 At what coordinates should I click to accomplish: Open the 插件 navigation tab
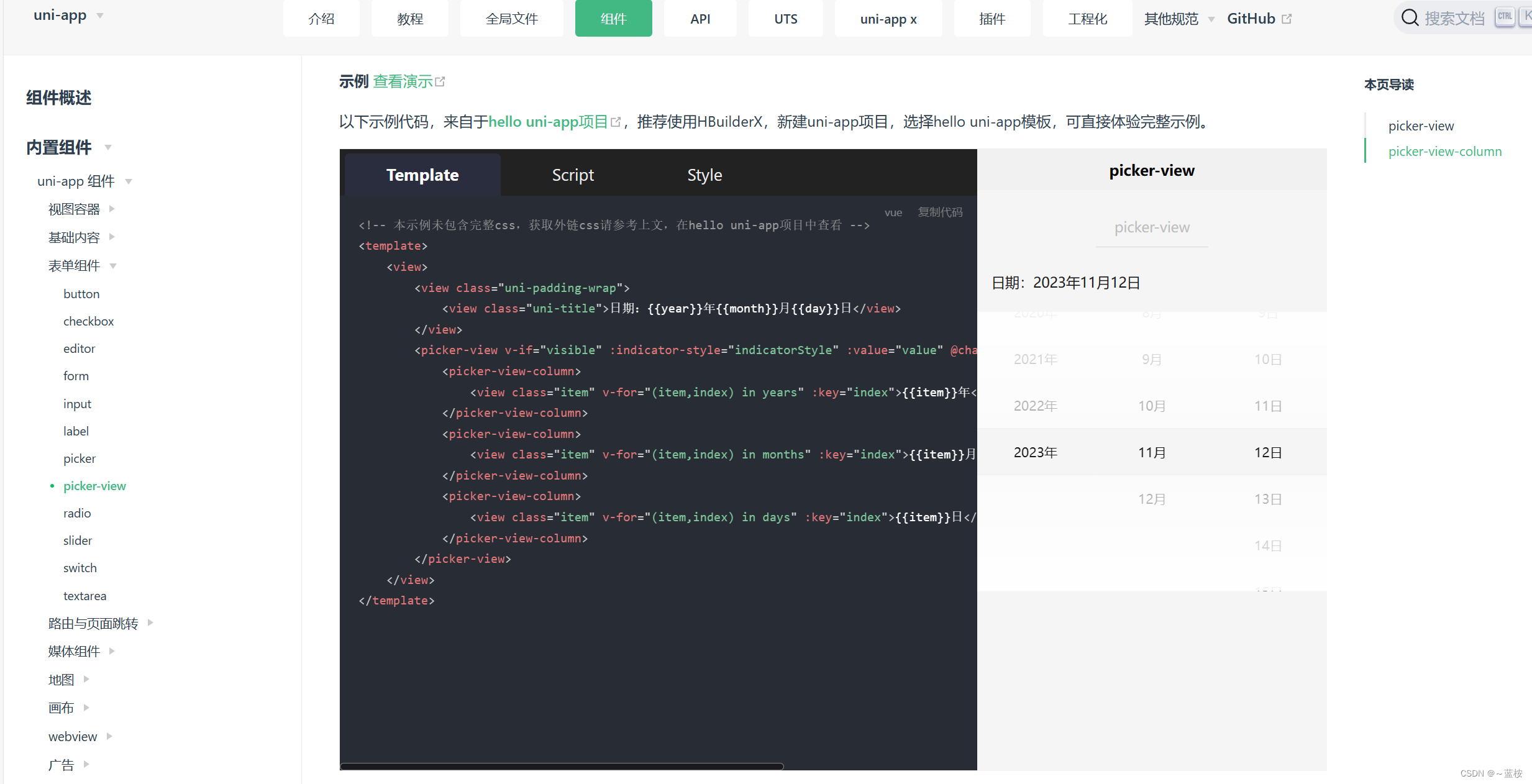tap(992, 19)
